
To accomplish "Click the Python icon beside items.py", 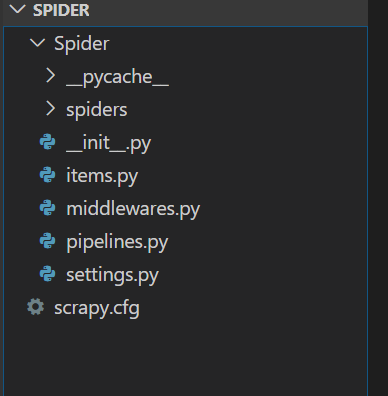I will pos(48,175).
